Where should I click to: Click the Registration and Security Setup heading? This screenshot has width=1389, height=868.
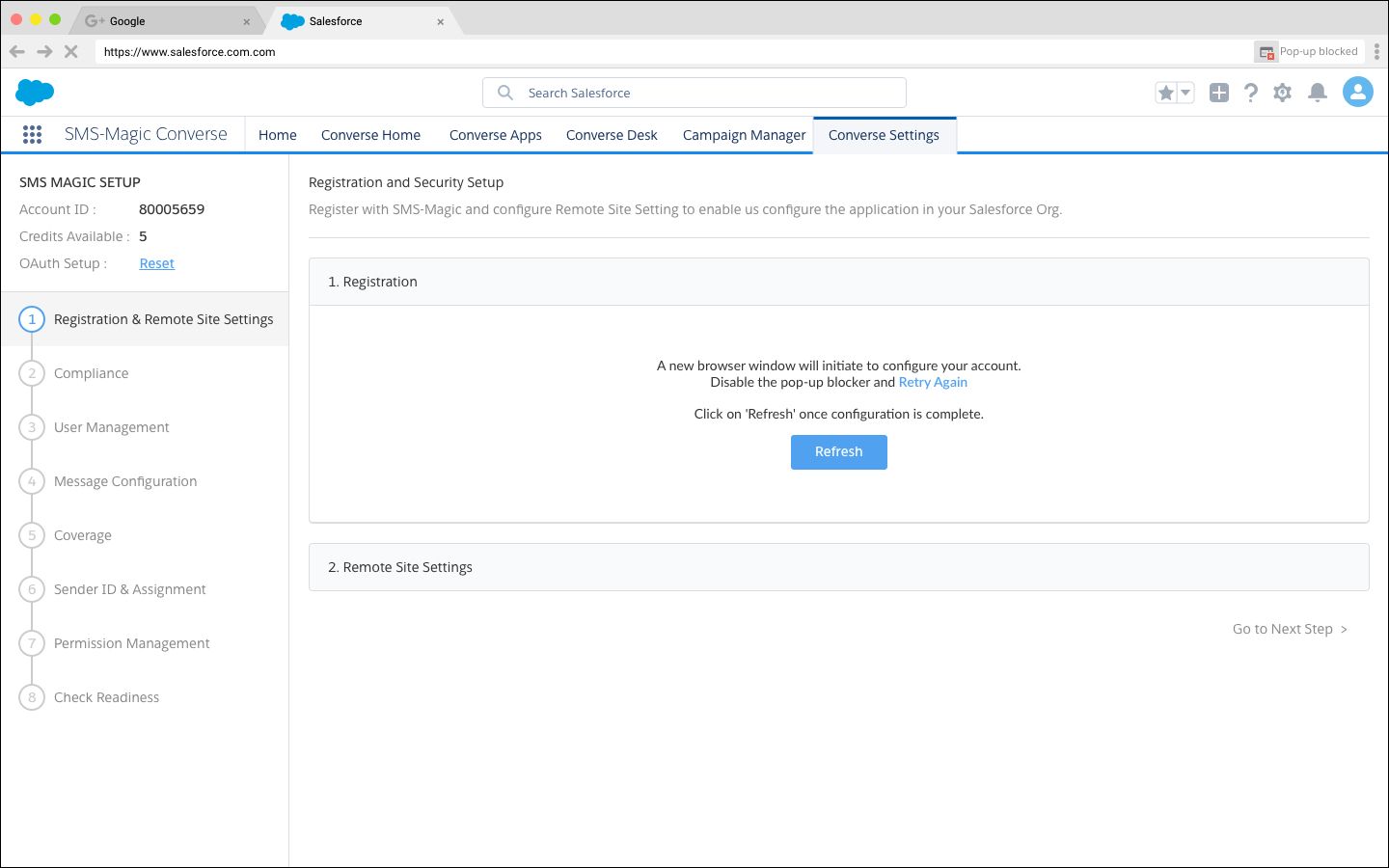(x=406, y=182)
